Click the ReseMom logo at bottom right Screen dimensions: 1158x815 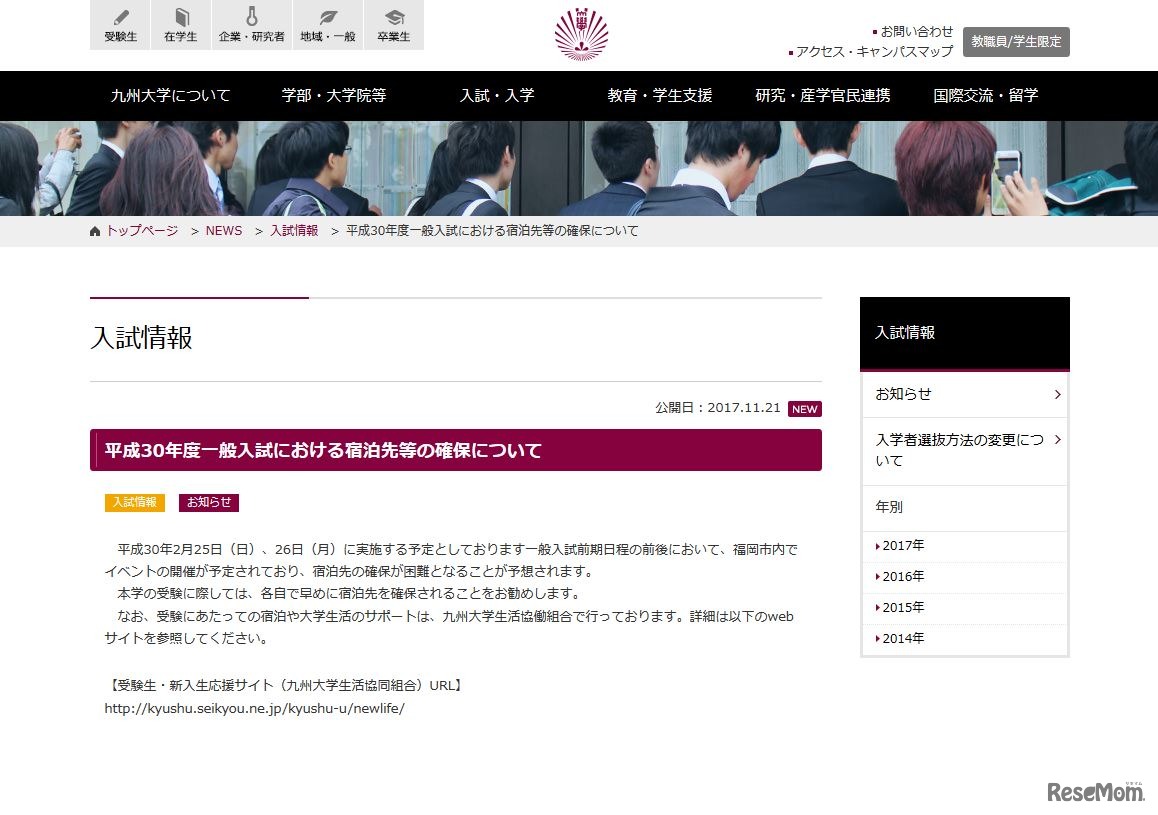(1093, 789)
